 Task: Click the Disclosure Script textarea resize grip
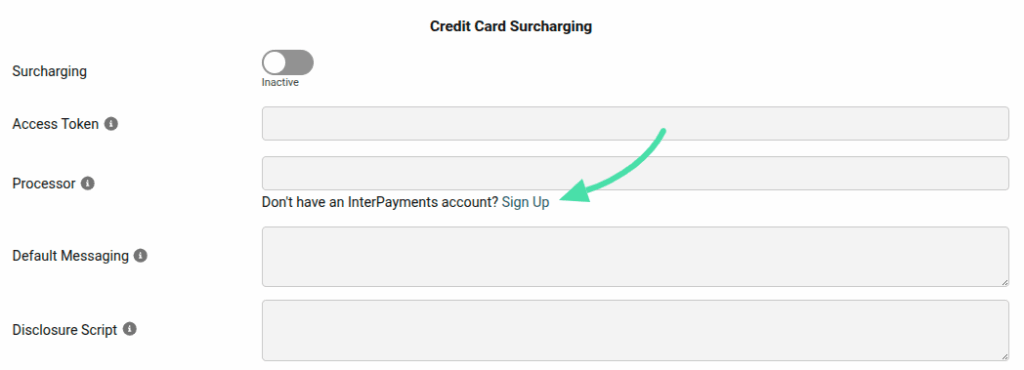coord(1004,356)
